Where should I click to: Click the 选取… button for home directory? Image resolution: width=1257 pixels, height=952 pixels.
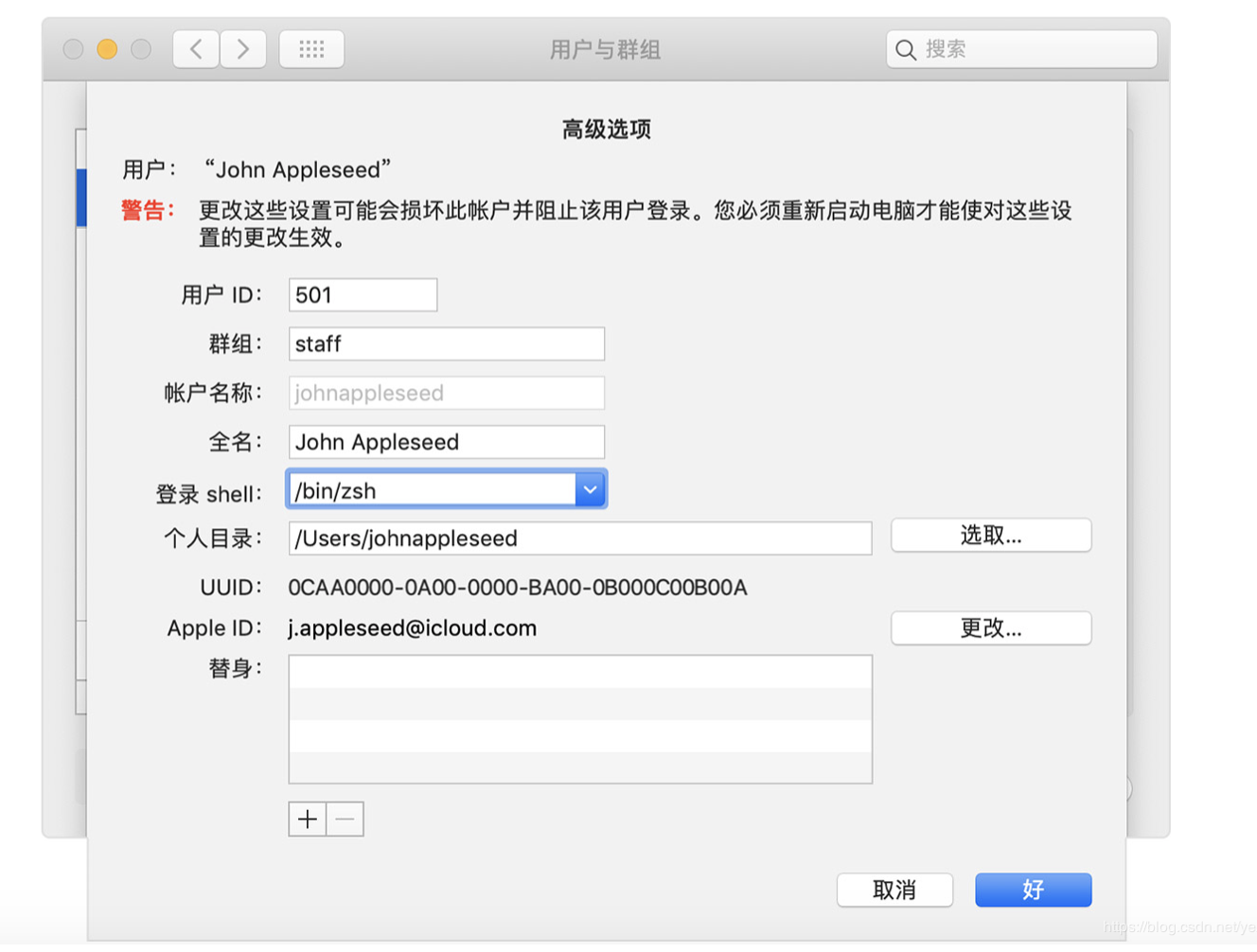pos(990,535)
